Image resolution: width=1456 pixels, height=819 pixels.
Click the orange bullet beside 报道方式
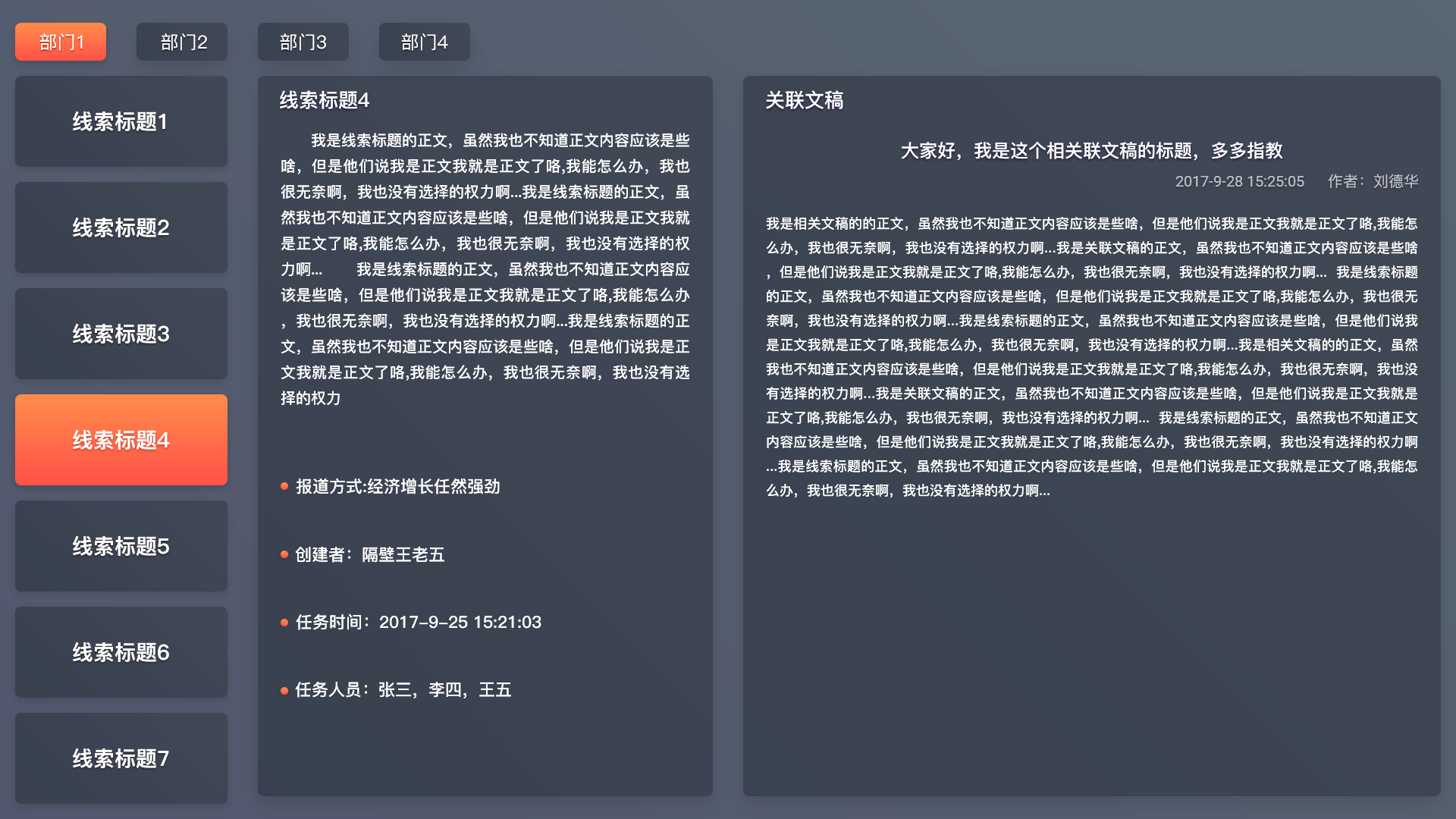tap(284, 486)
